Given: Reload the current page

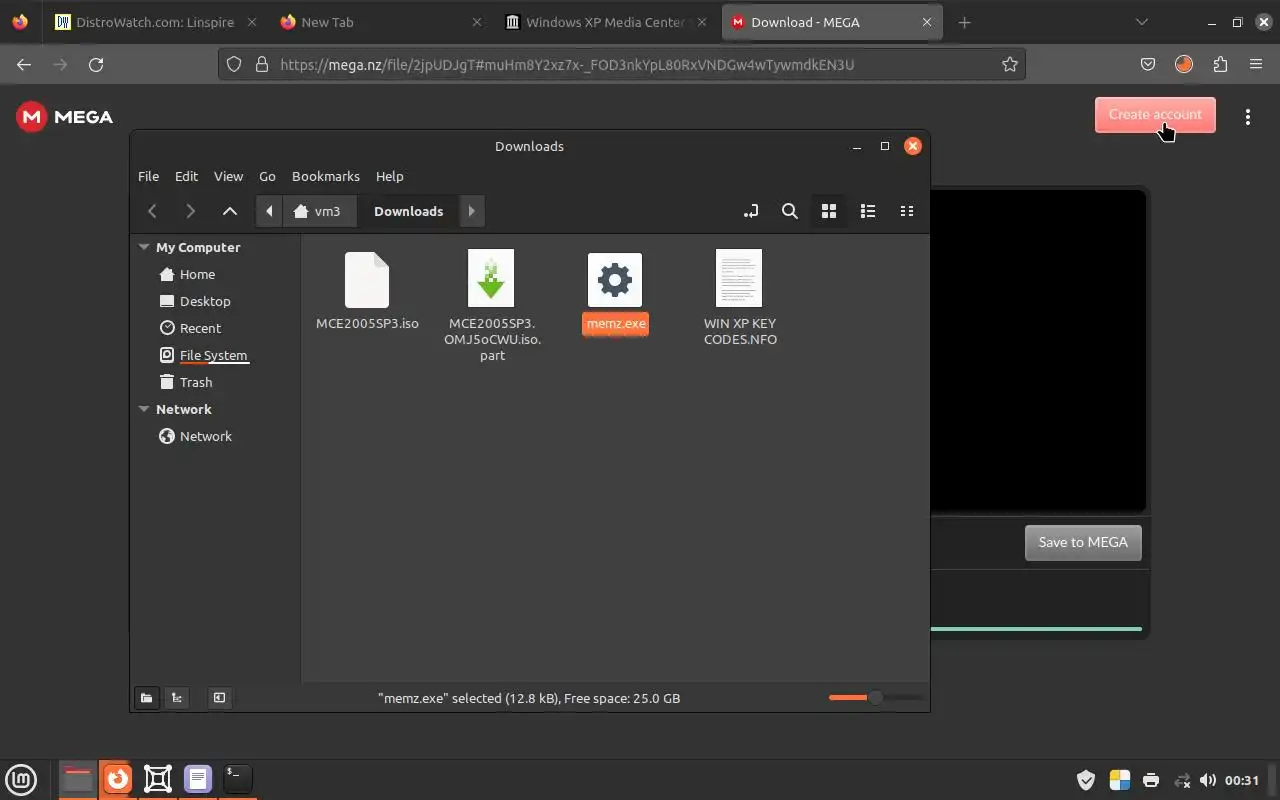Looking at the screenshot, I should 96,64.
